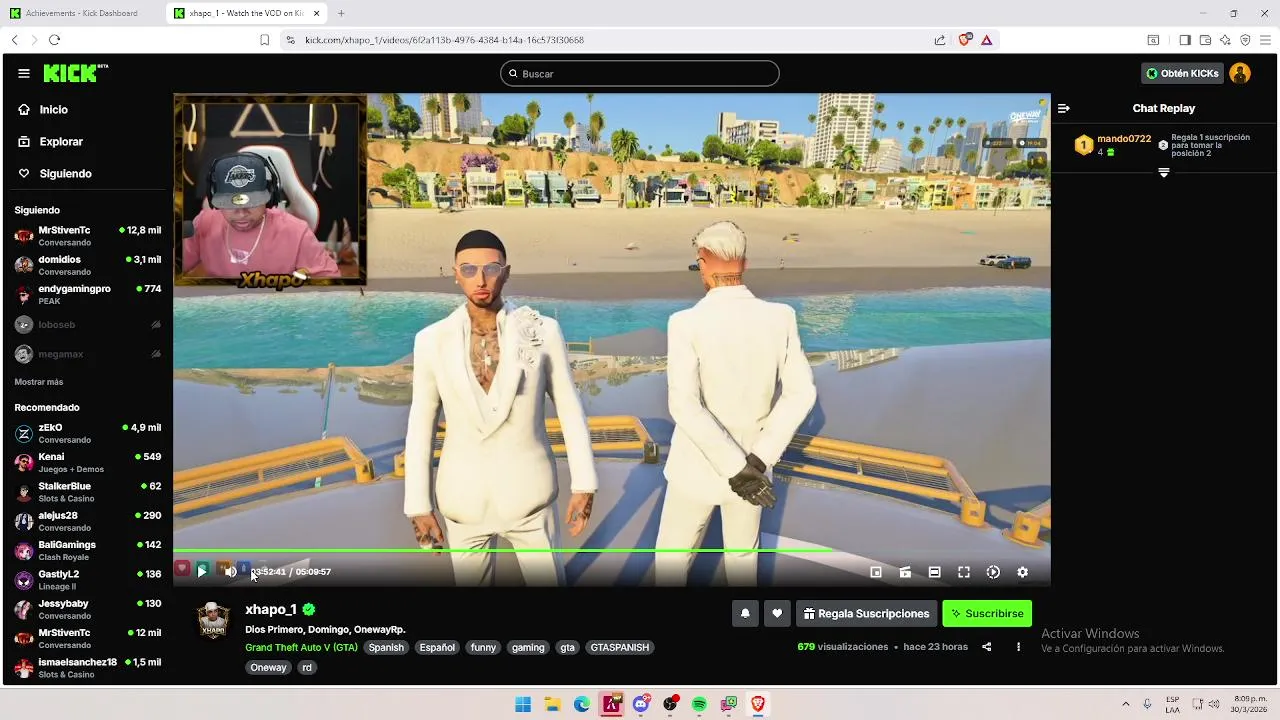Click the playback speed icon
The height and width of the screenshot is (720, 1280).
(x=993, y=572)
